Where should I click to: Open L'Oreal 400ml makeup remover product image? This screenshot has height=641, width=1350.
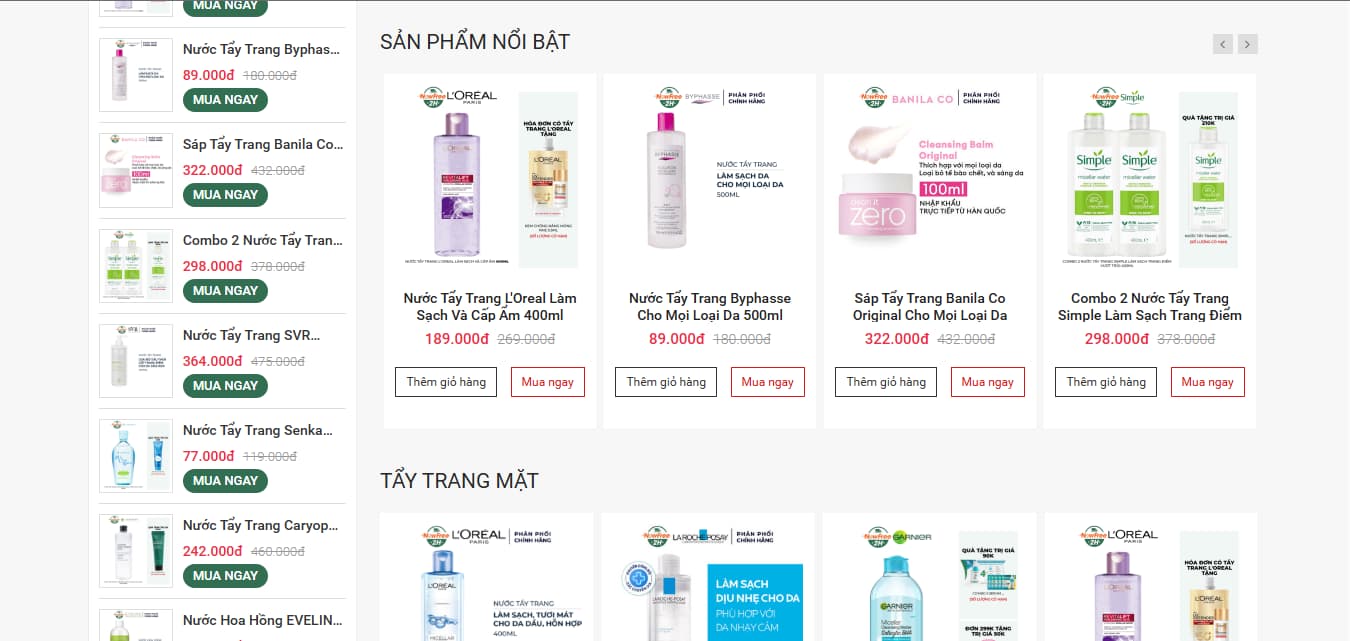click(490, 178)
